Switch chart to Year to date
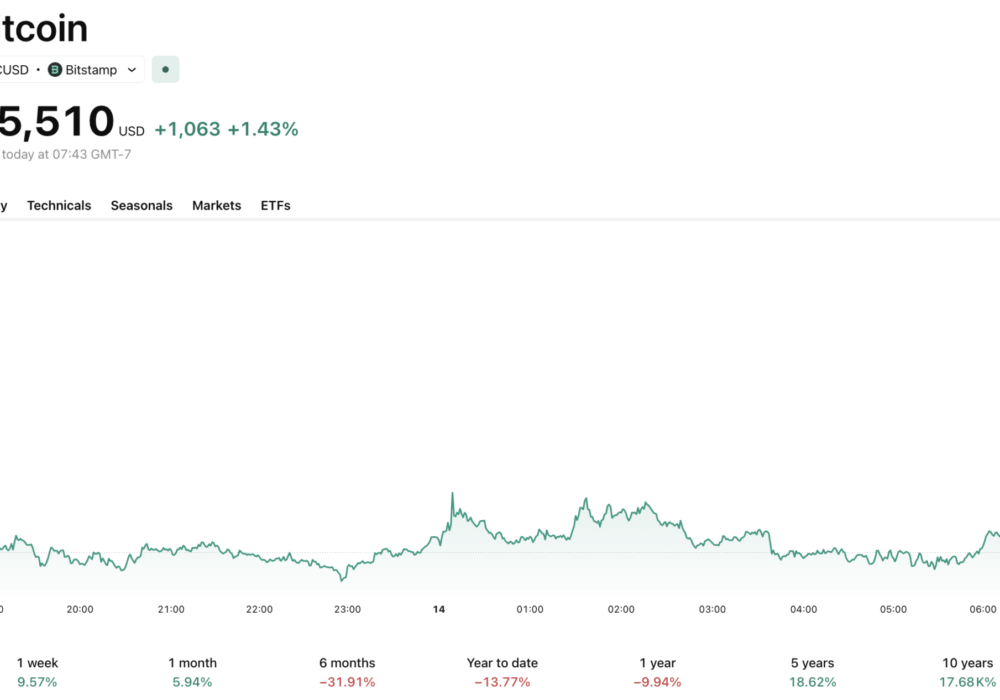 tap(502, 672)
